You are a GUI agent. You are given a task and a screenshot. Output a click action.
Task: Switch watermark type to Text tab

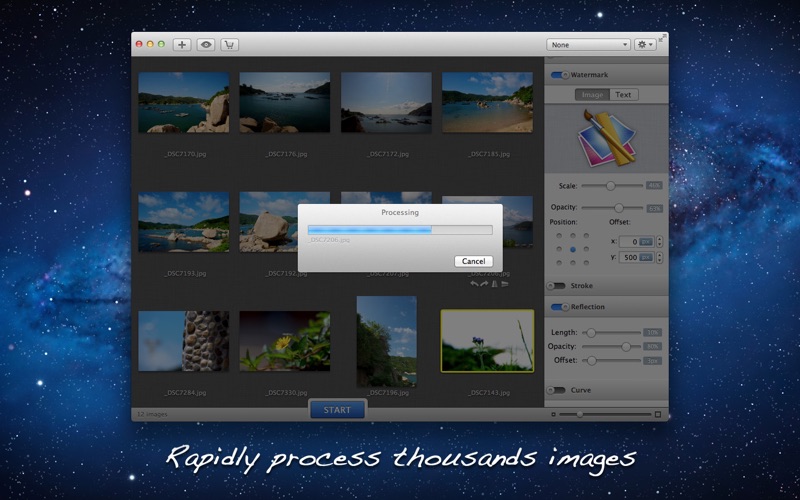(x=623, y=94)
